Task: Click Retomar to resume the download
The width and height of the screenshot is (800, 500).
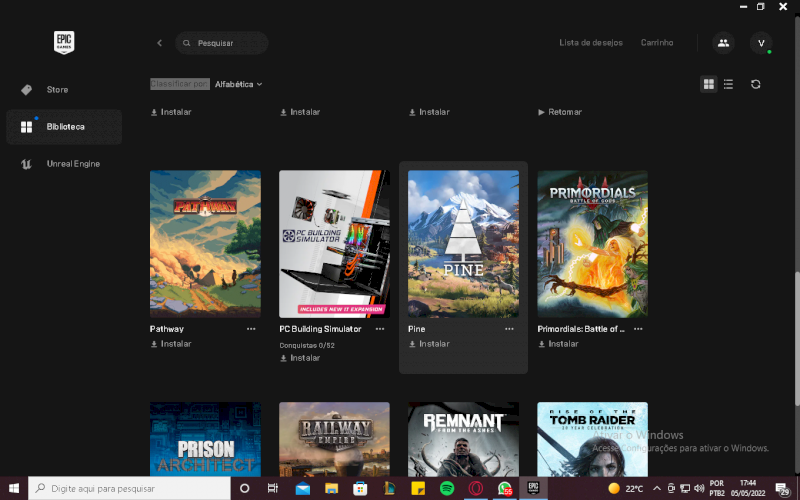Action: pyautogui.click(x=560, y=112)
